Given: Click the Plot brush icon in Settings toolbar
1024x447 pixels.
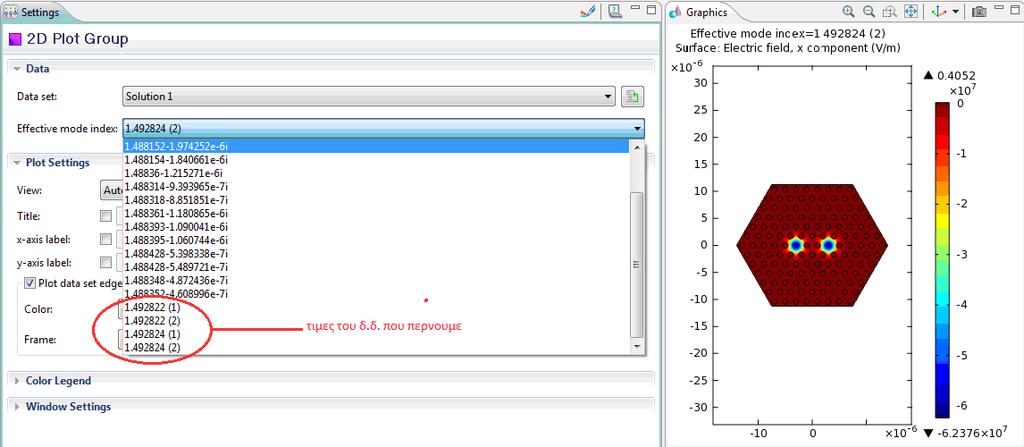Looking at the screenshot, I should click(x=588, y=11).
